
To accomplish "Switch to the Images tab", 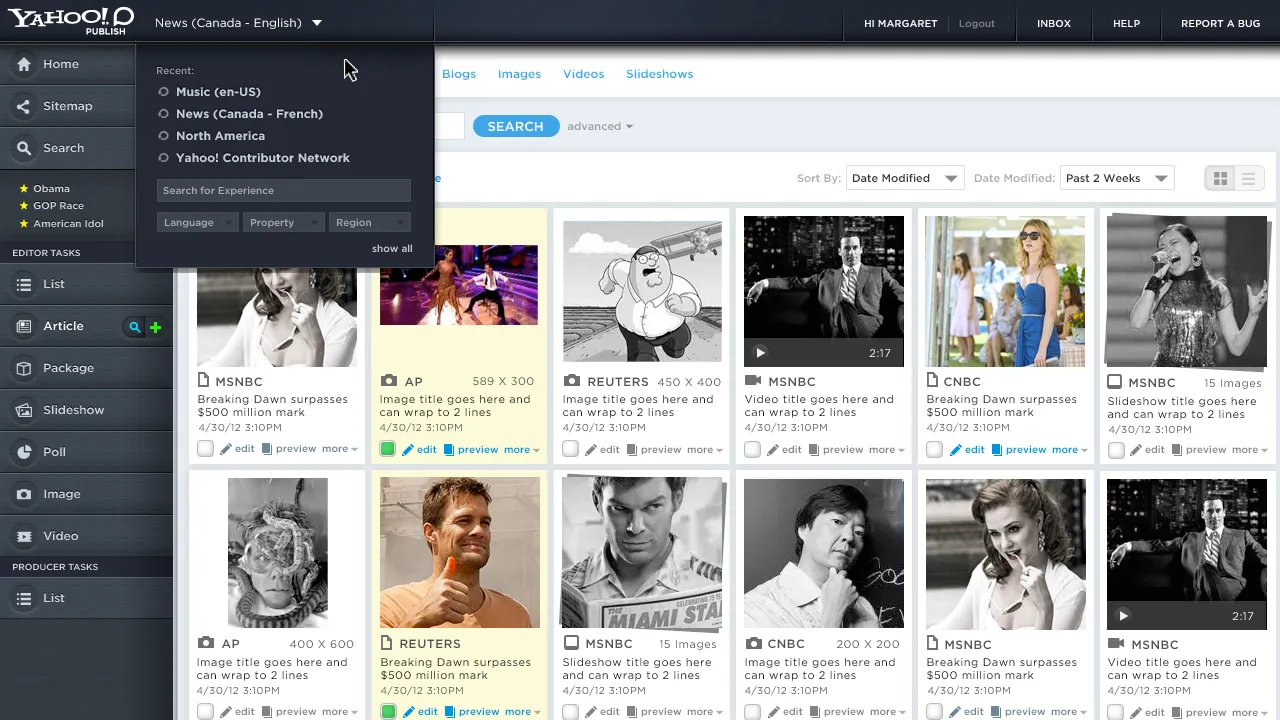I will pyautogui.click(x=519, y=74).
